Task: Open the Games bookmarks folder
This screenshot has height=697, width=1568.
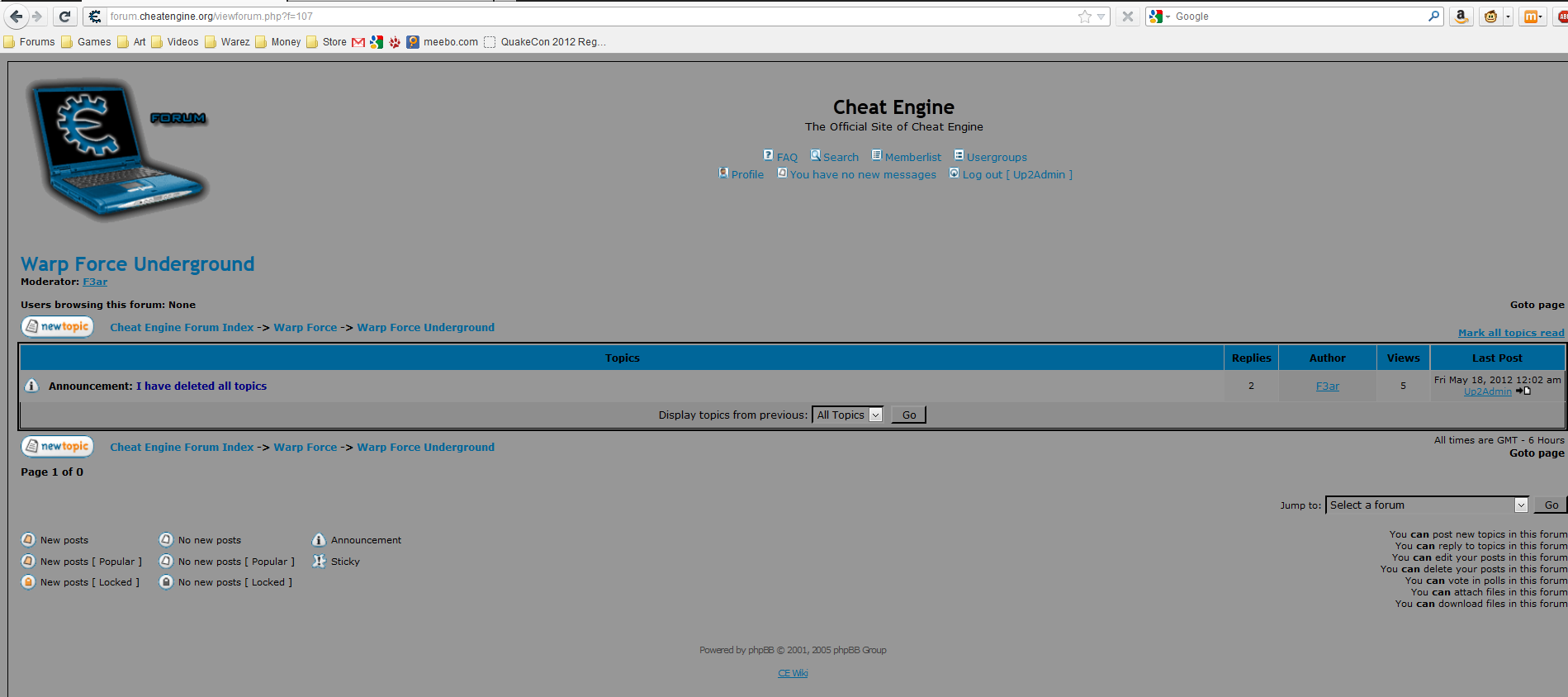Action: coord(86,42)
